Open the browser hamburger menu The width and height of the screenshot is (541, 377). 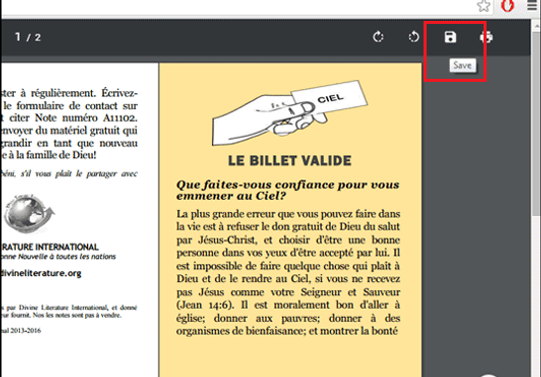[532, 6]
